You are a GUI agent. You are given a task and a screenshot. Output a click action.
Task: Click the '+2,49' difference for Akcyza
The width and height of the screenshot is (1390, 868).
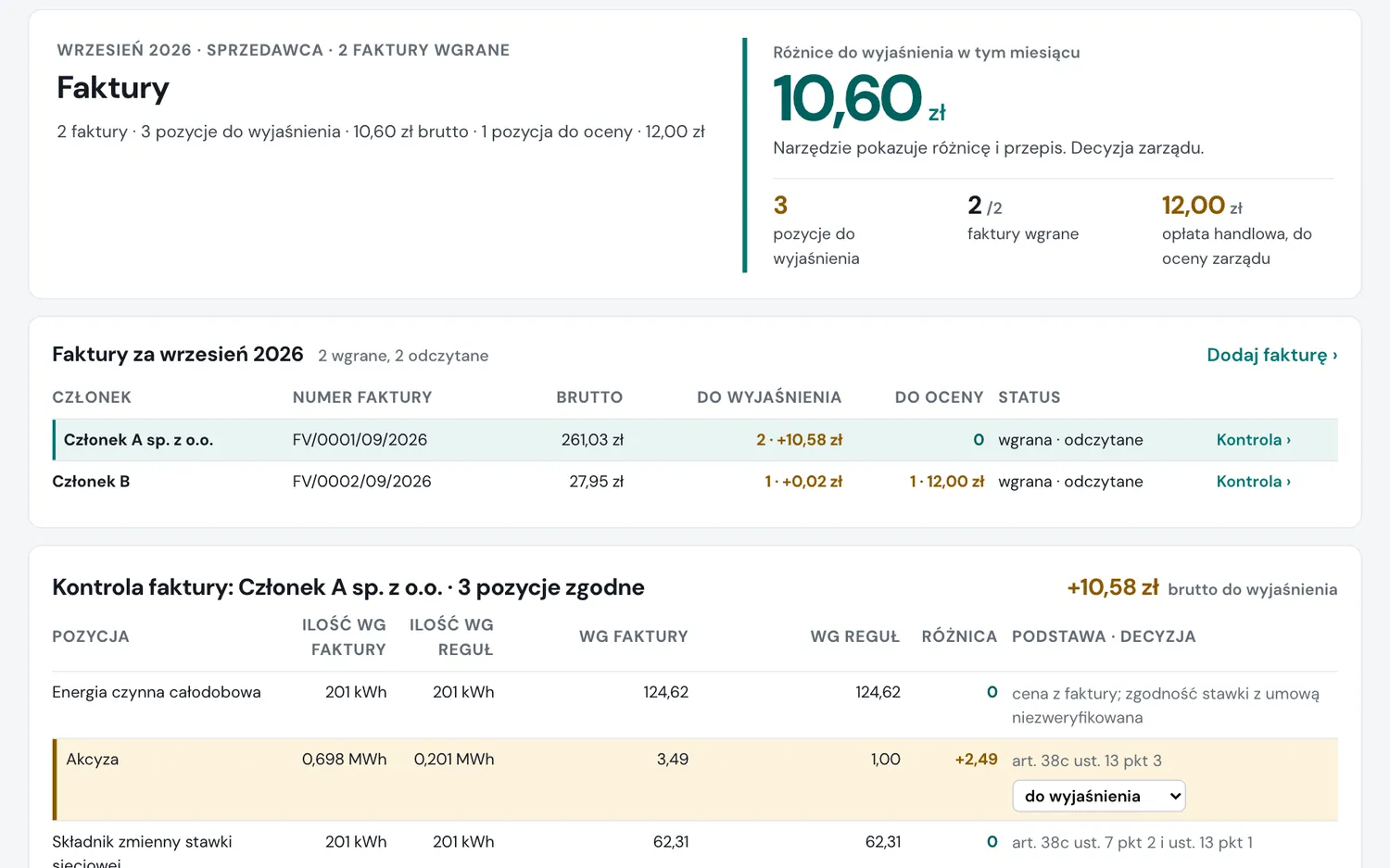coord(976,759)
